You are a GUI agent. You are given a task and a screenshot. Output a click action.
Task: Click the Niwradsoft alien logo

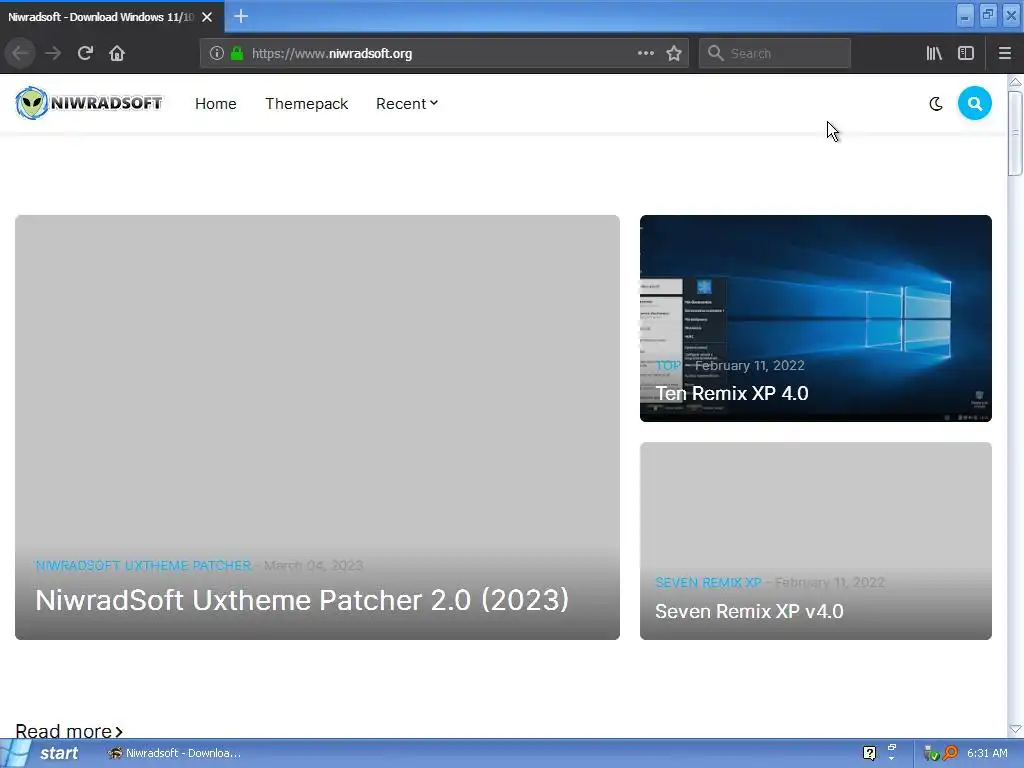coord(89,103)
